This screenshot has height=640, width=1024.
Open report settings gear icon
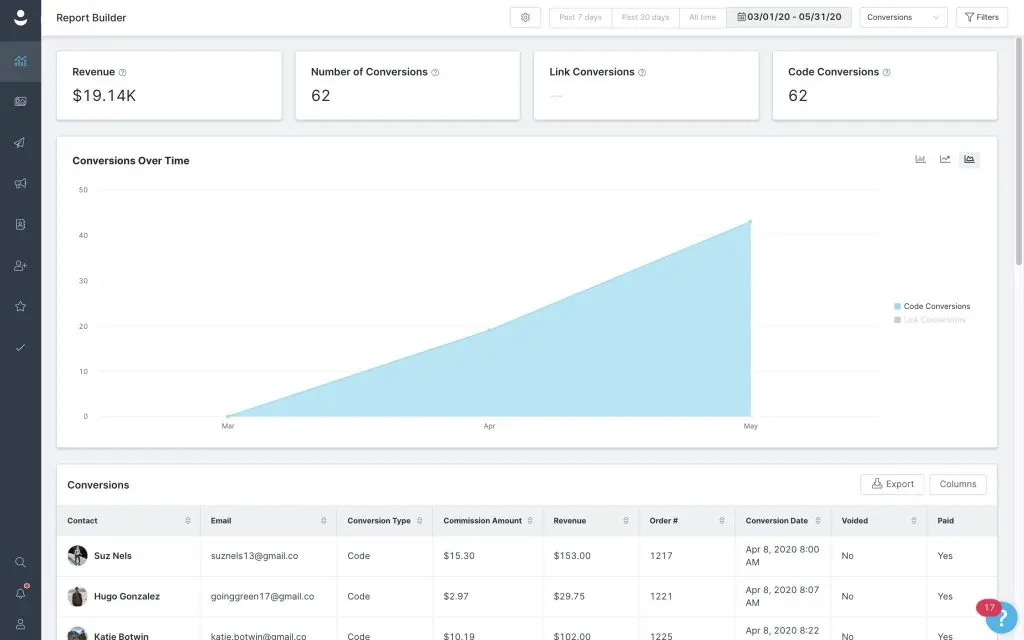click(x=525, y=17)
